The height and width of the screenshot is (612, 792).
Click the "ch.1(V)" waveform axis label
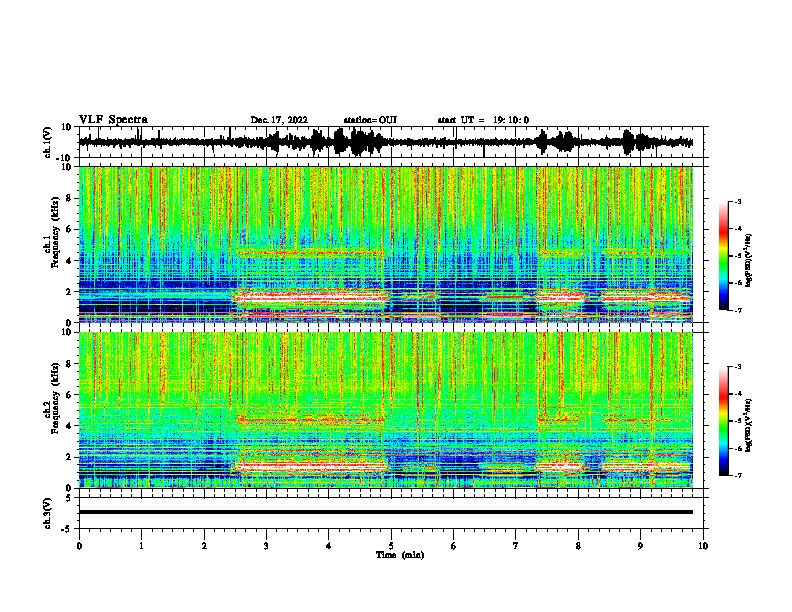(x=48, y=142)
